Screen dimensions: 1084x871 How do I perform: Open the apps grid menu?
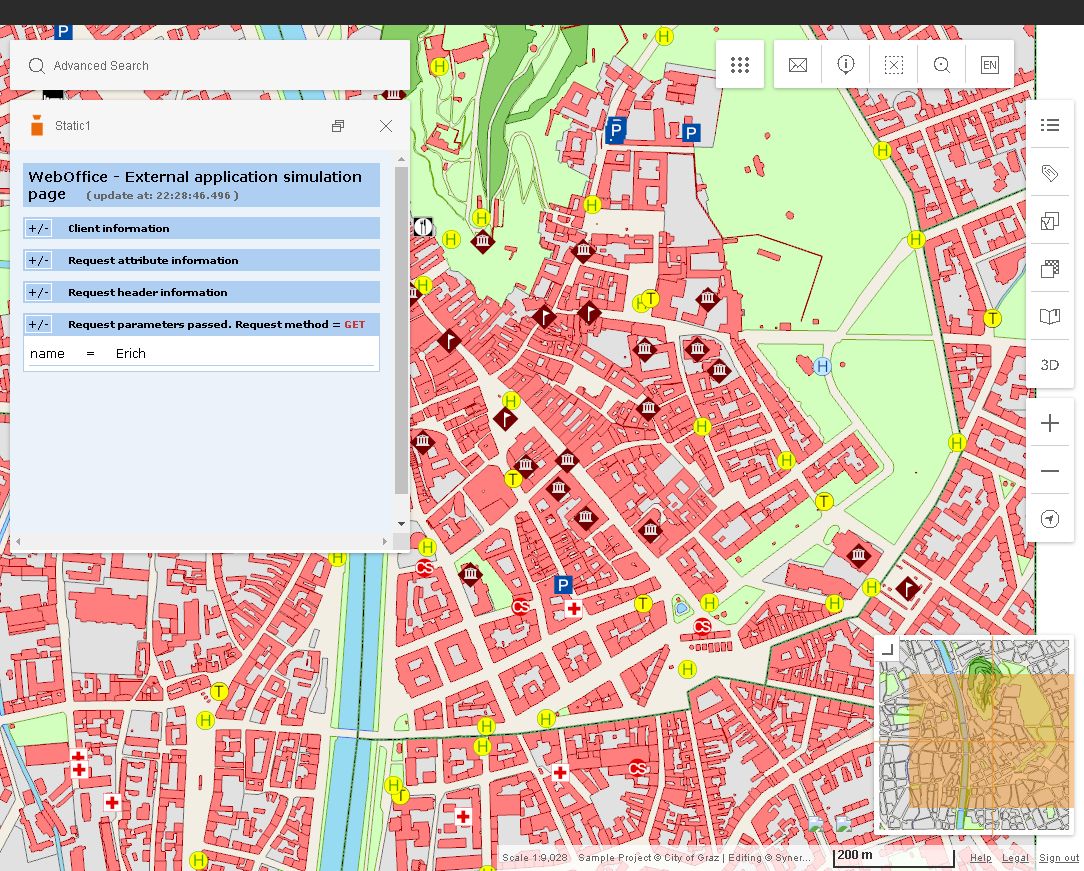click(740, 65)
